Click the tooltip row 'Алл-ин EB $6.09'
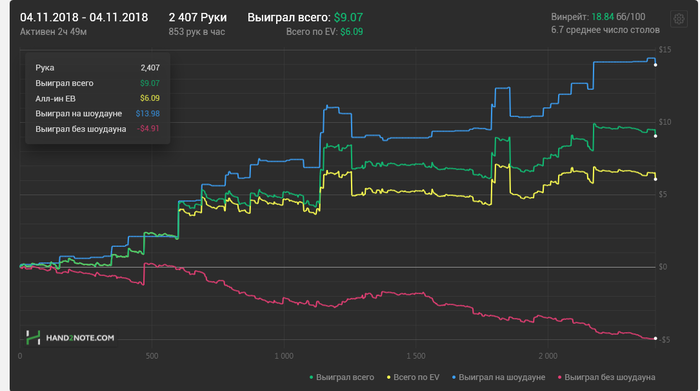The image size is (700, 391). [97, 98]
